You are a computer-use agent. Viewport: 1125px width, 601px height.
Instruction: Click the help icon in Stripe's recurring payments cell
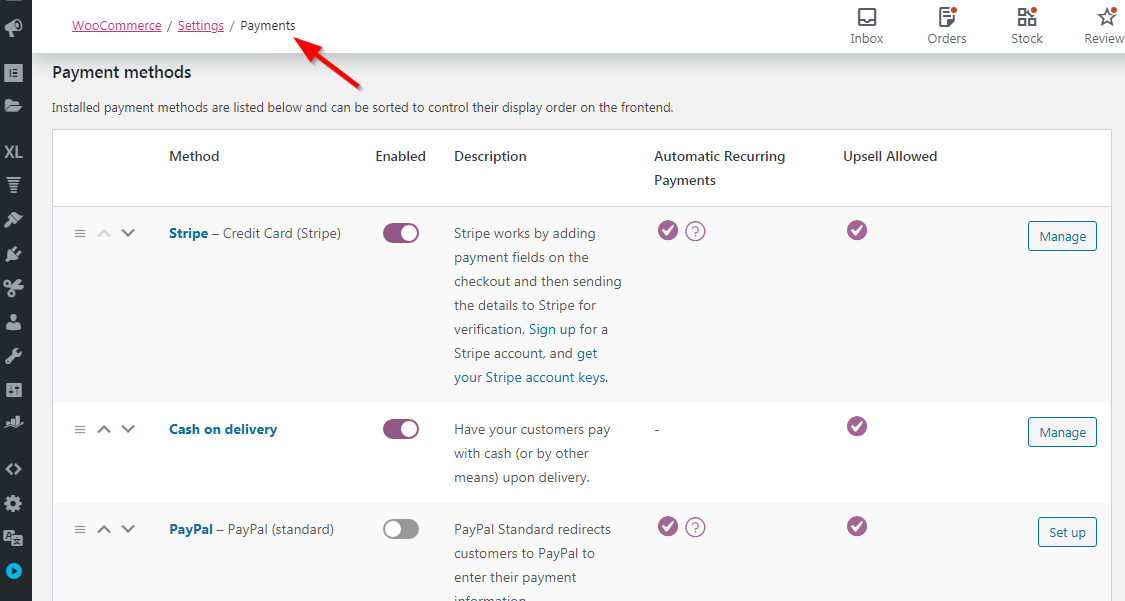pos(695,232)
